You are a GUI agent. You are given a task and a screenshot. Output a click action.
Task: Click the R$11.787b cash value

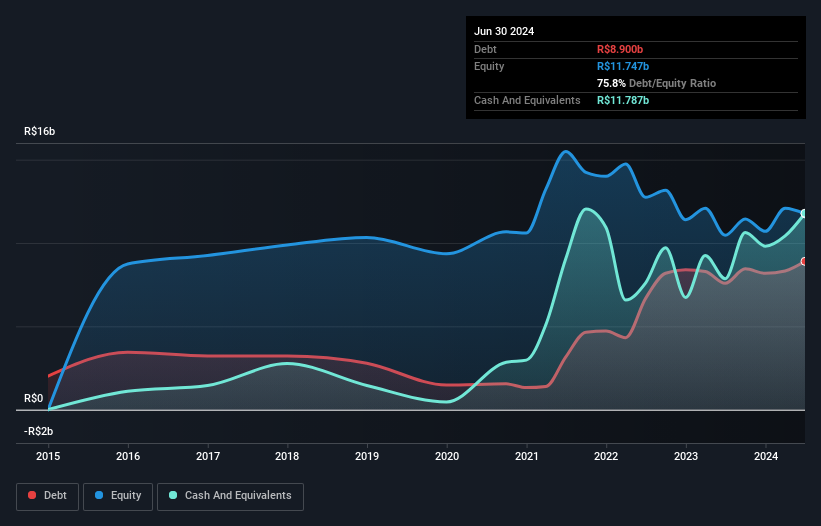[x=623, y=100]
